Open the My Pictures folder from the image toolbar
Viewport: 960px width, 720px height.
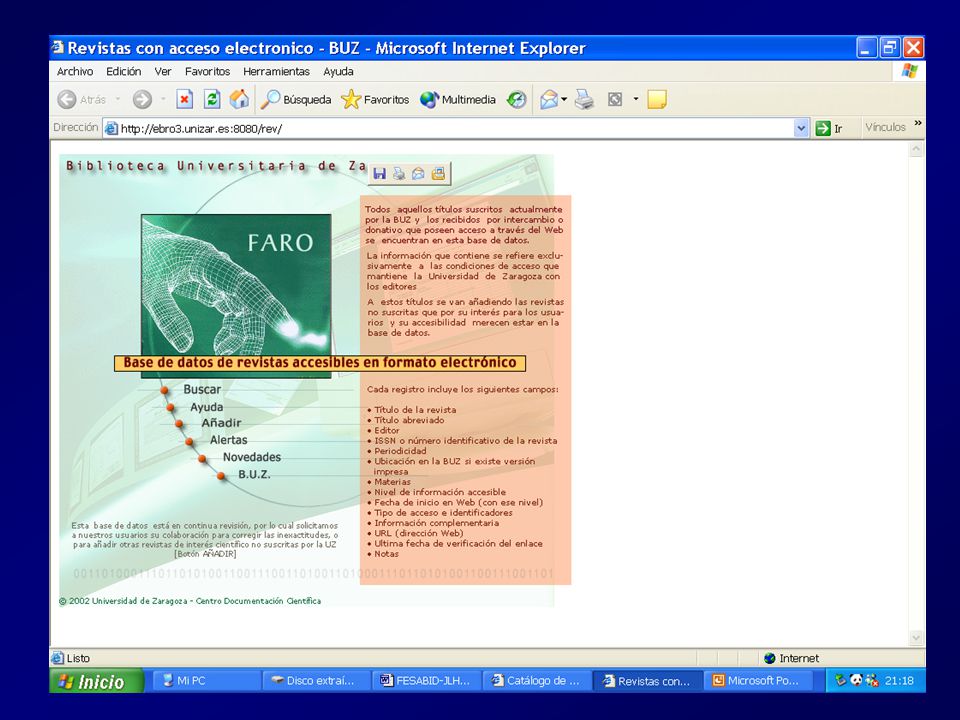[x=438, y=174]
